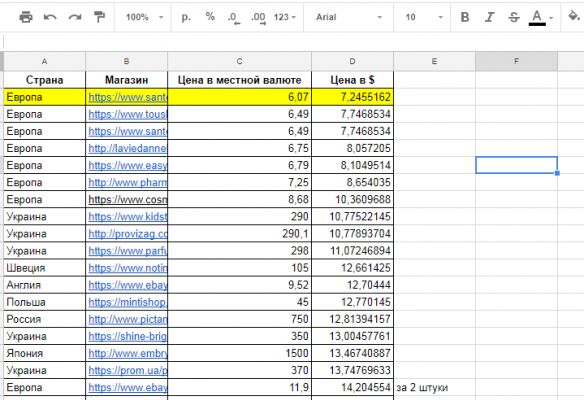This screenshot has height=400, width=584.
Task: Click the Print icon
Action: 26,17
